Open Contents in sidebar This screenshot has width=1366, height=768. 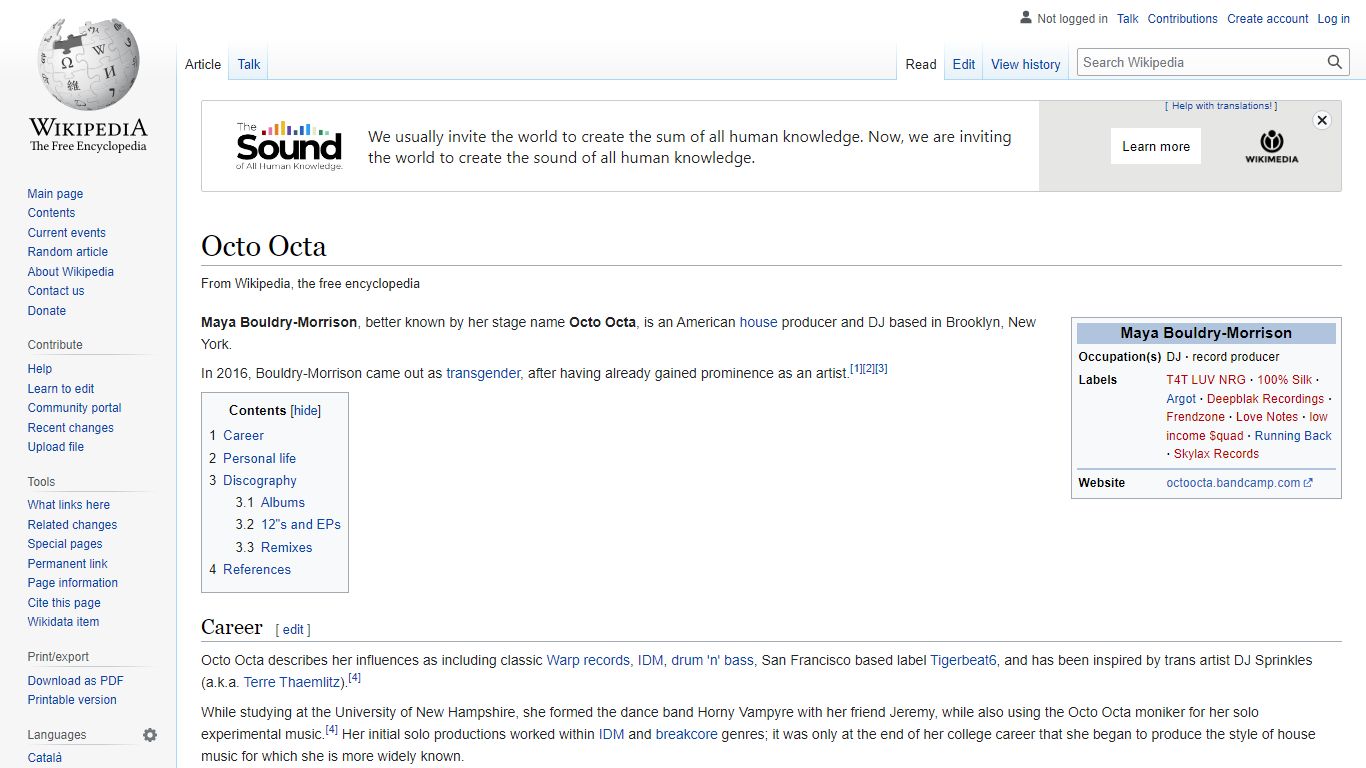coord(51,213)
